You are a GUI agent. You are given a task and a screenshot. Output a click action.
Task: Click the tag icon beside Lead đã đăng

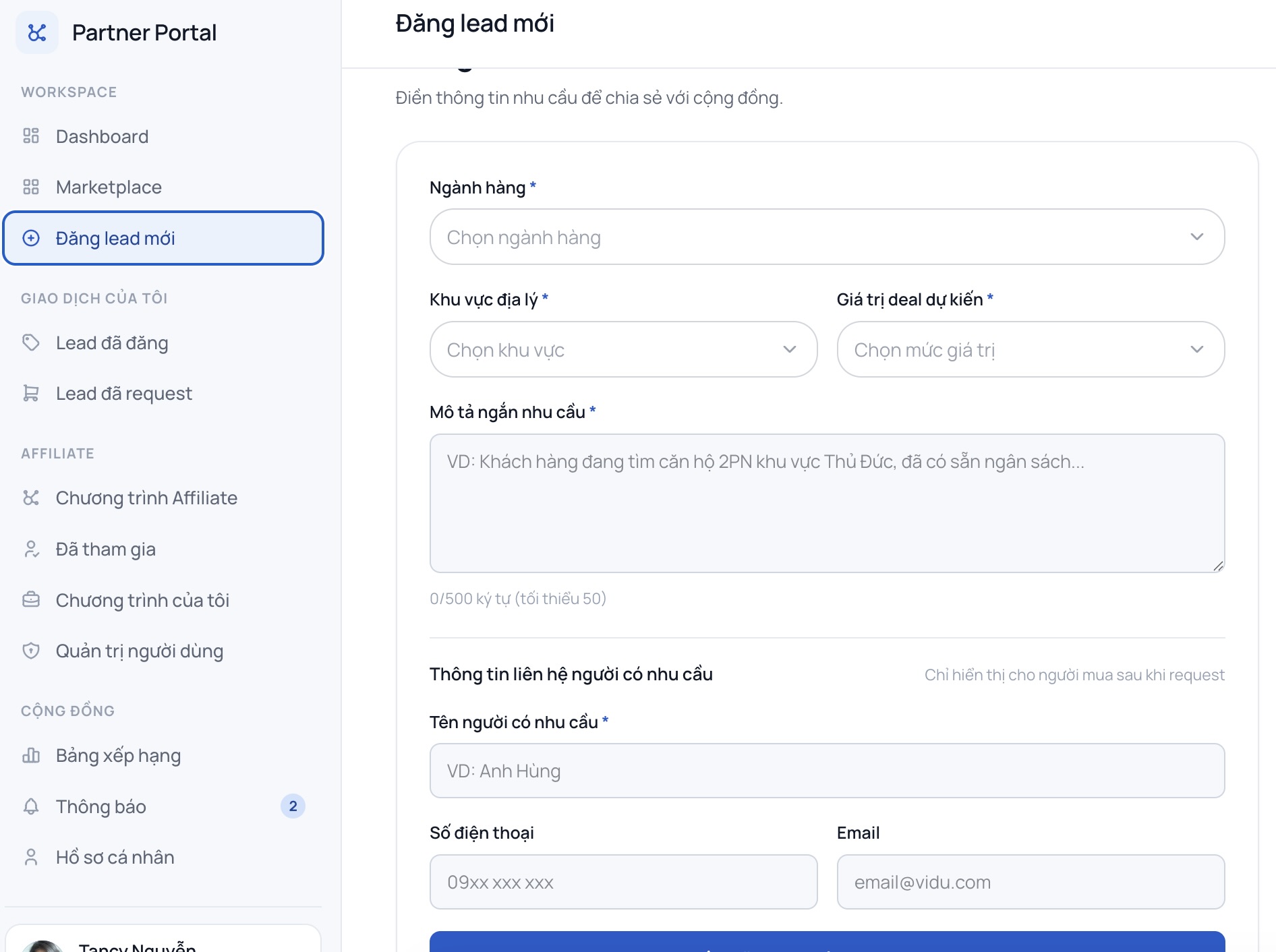click(31, 343)
